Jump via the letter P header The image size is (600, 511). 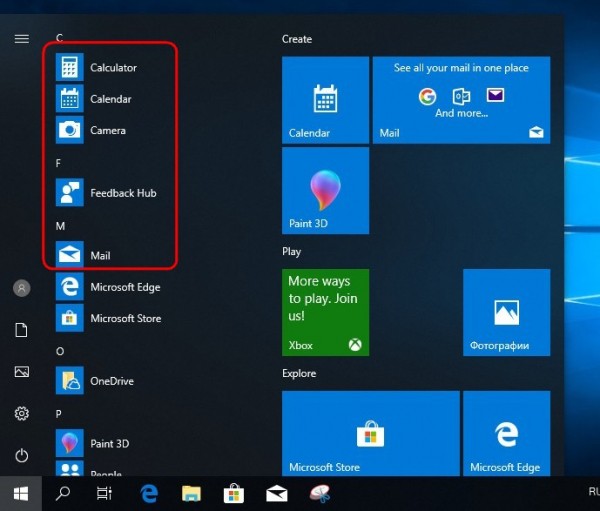pos(59,414)
